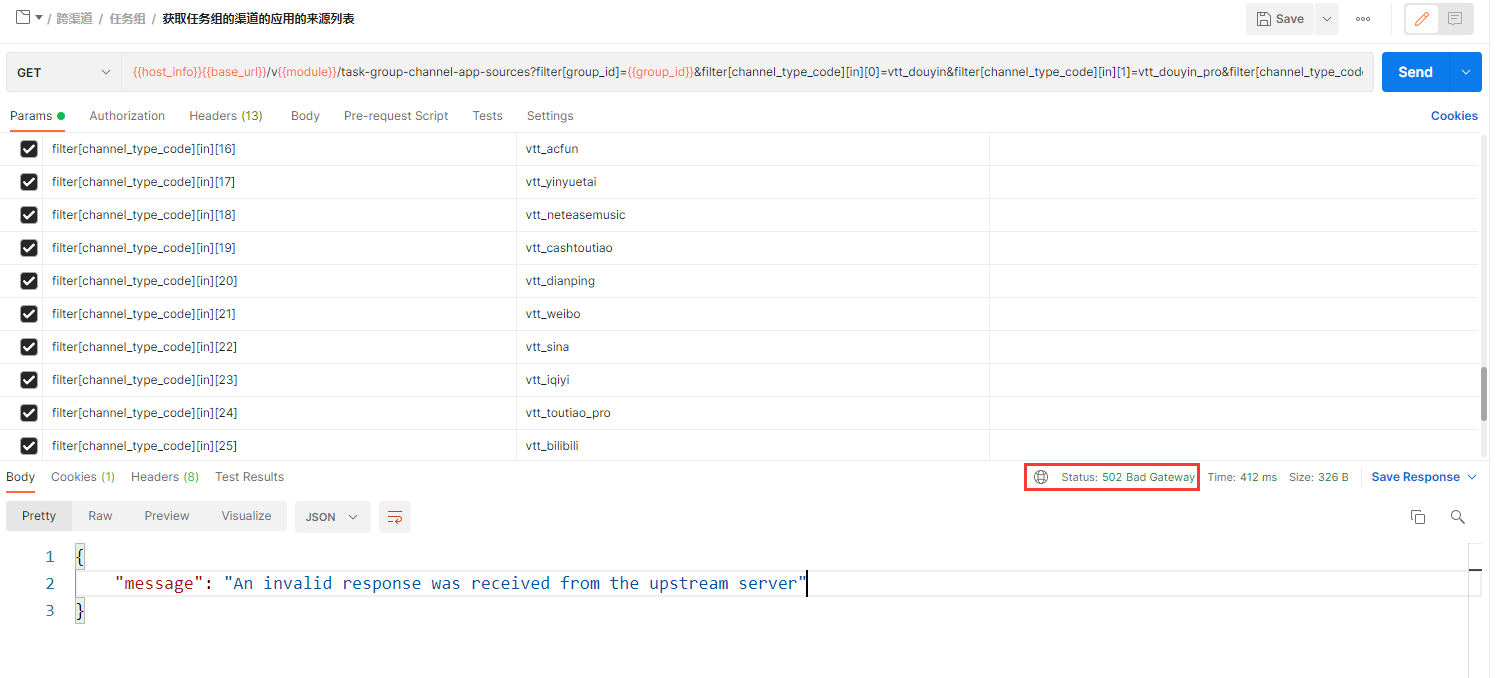Open the Authorization tab

coord(127,116)
